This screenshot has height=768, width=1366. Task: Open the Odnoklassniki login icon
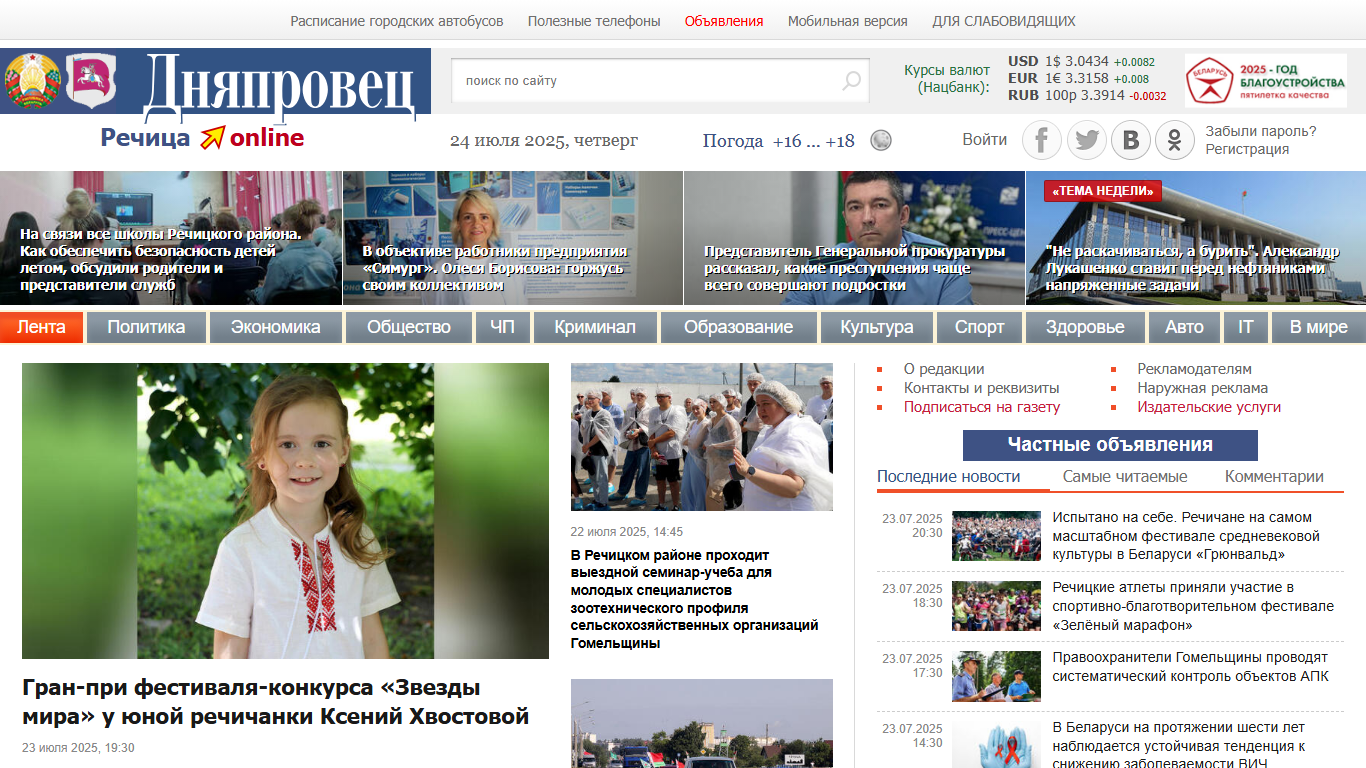(x=1175, y=140)
